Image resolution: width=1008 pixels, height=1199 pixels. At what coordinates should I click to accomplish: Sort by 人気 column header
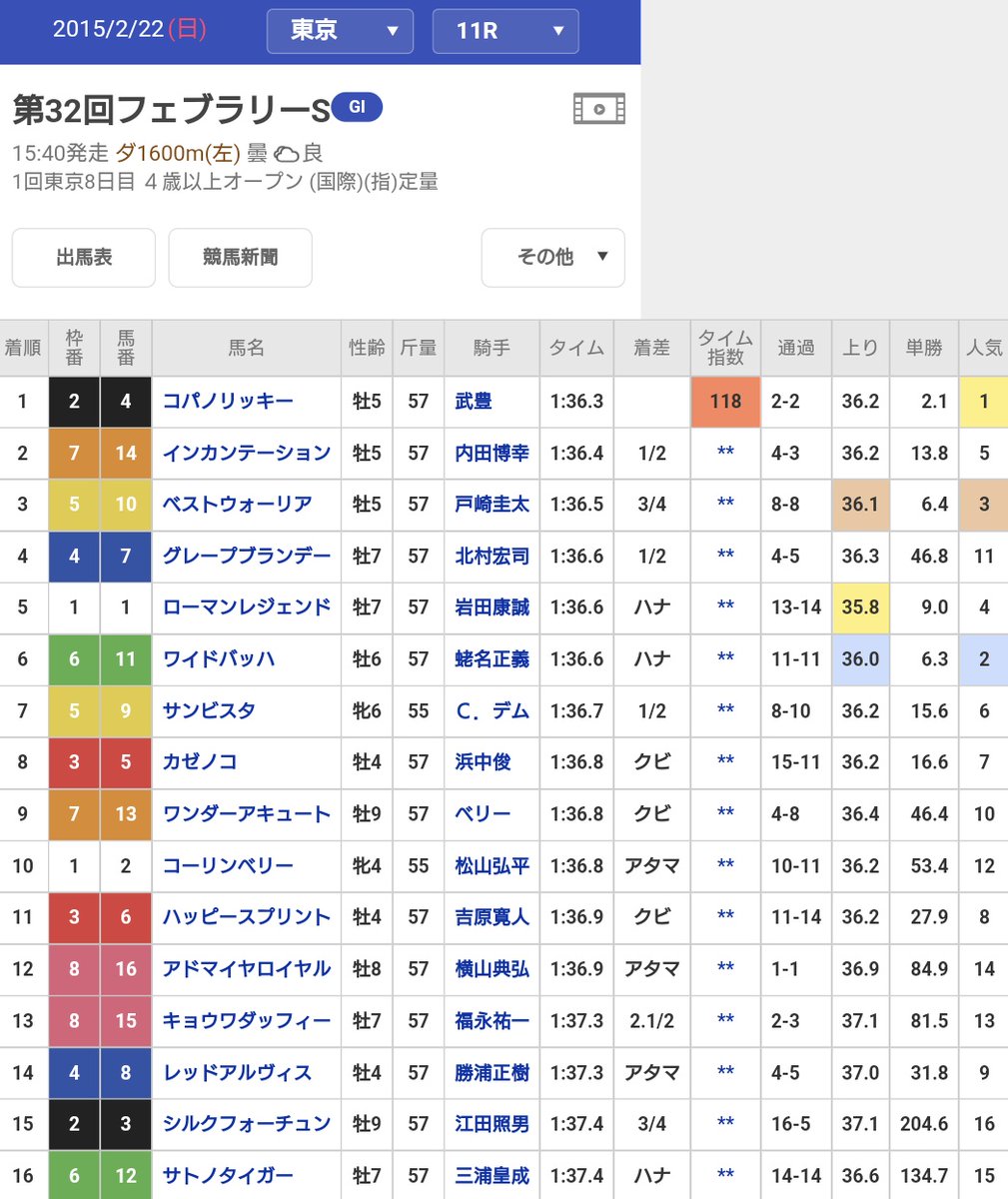point(984,348)
